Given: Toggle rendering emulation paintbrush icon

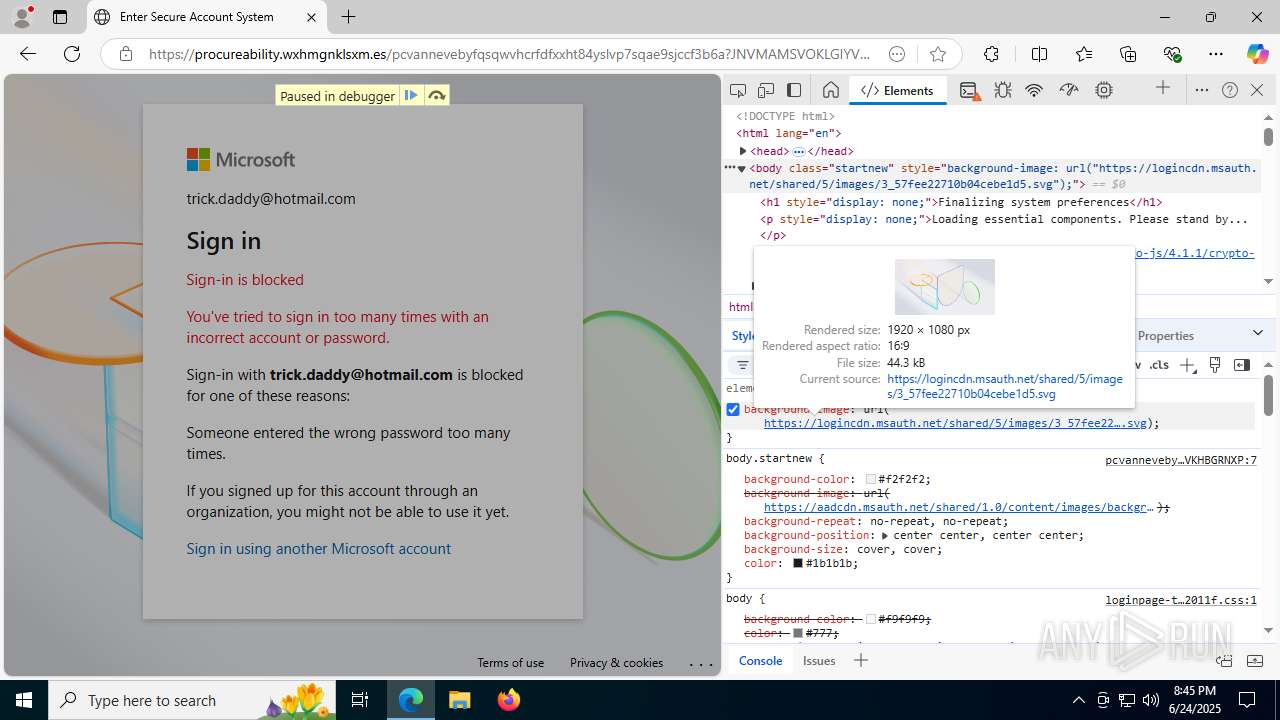Looking at the screenshot, I should [1215, 365].
